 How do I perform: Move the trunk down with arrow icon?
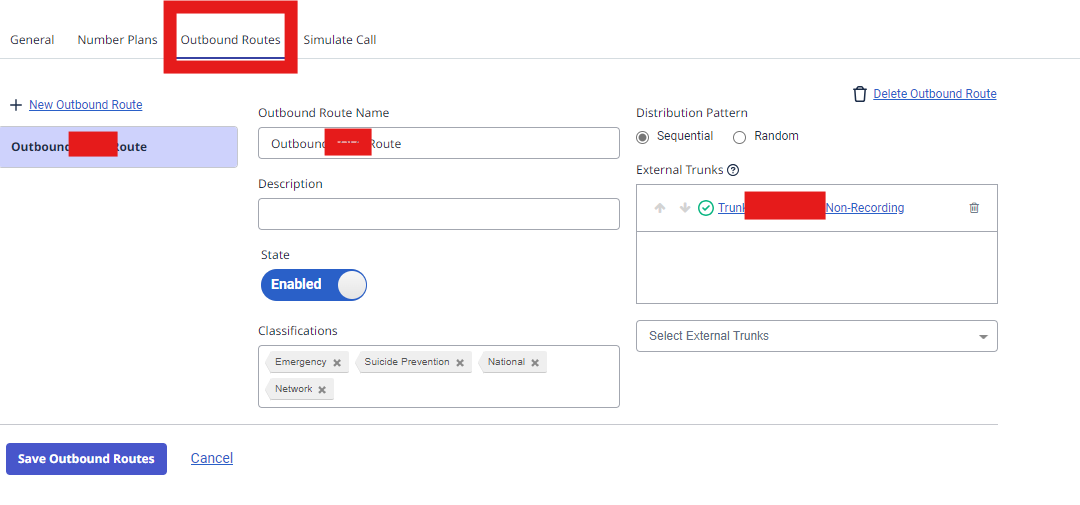pyautogui.click(x=685, y=208)
